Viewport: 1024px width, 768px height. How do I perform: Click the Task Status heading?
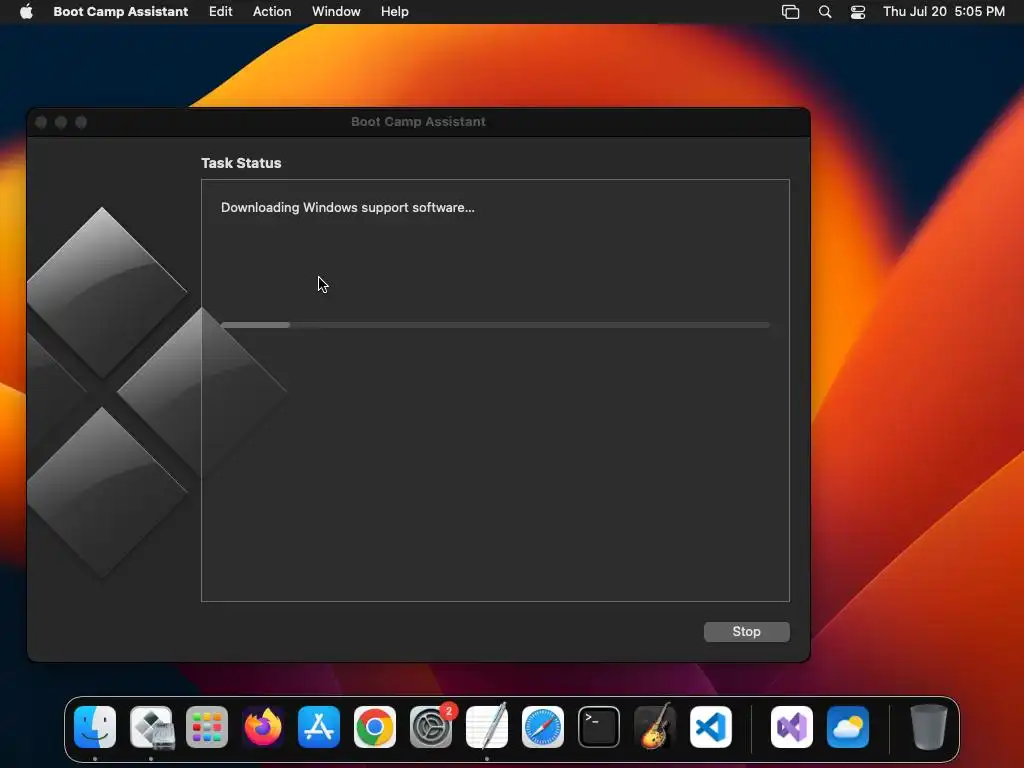coord(241,163)
